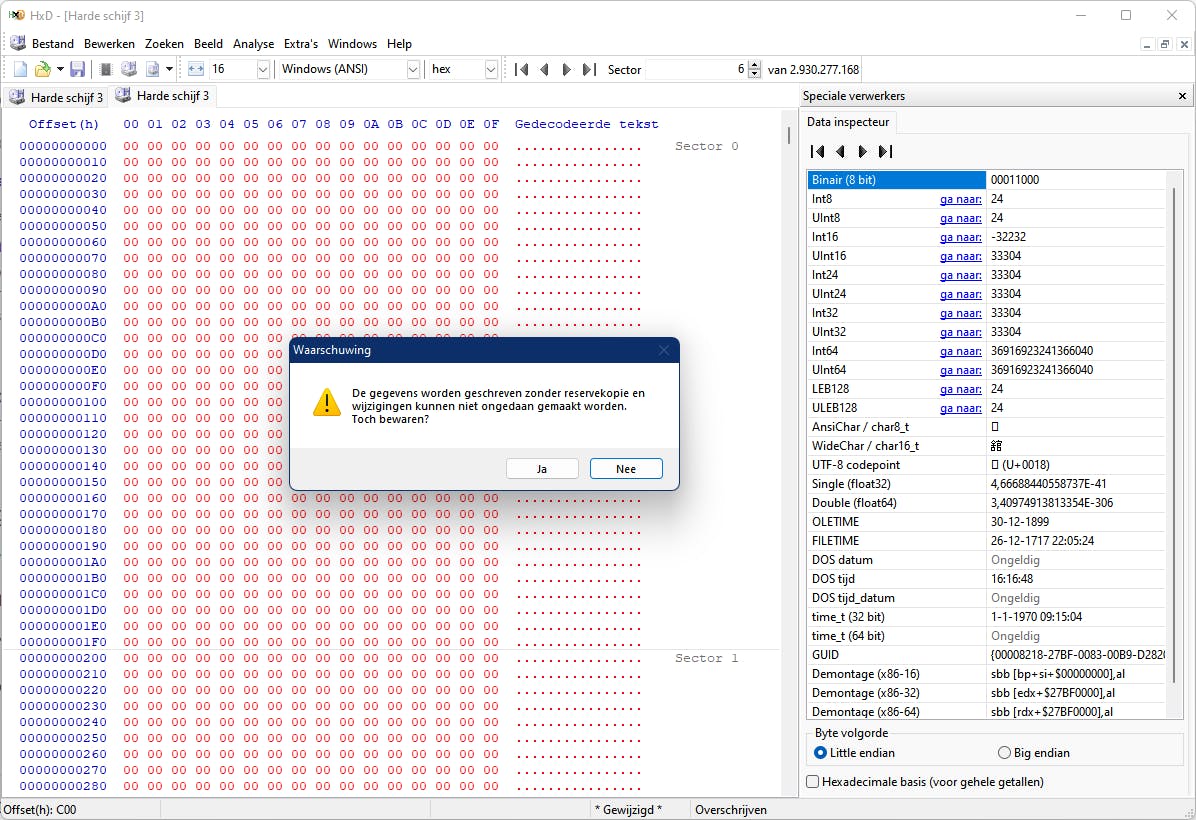Increase the sector number with up stepper
The width and height of the screenshot is (1196, 820).
754,65
